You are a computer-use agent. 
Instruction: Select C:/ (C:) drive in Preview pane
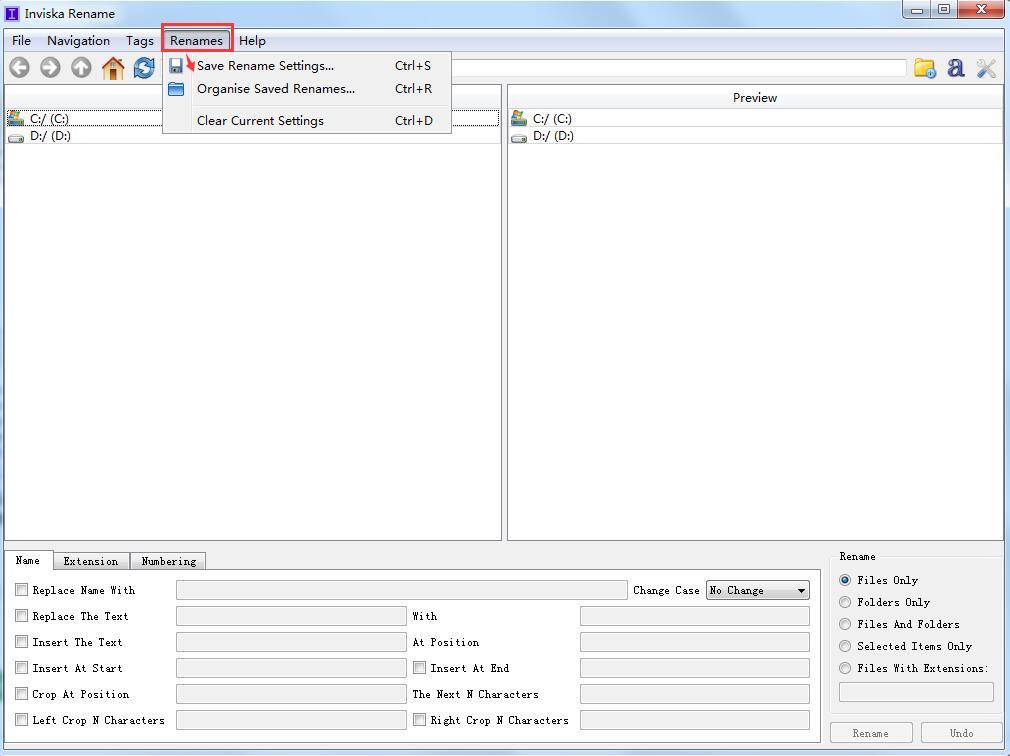(x=755, y=118)
